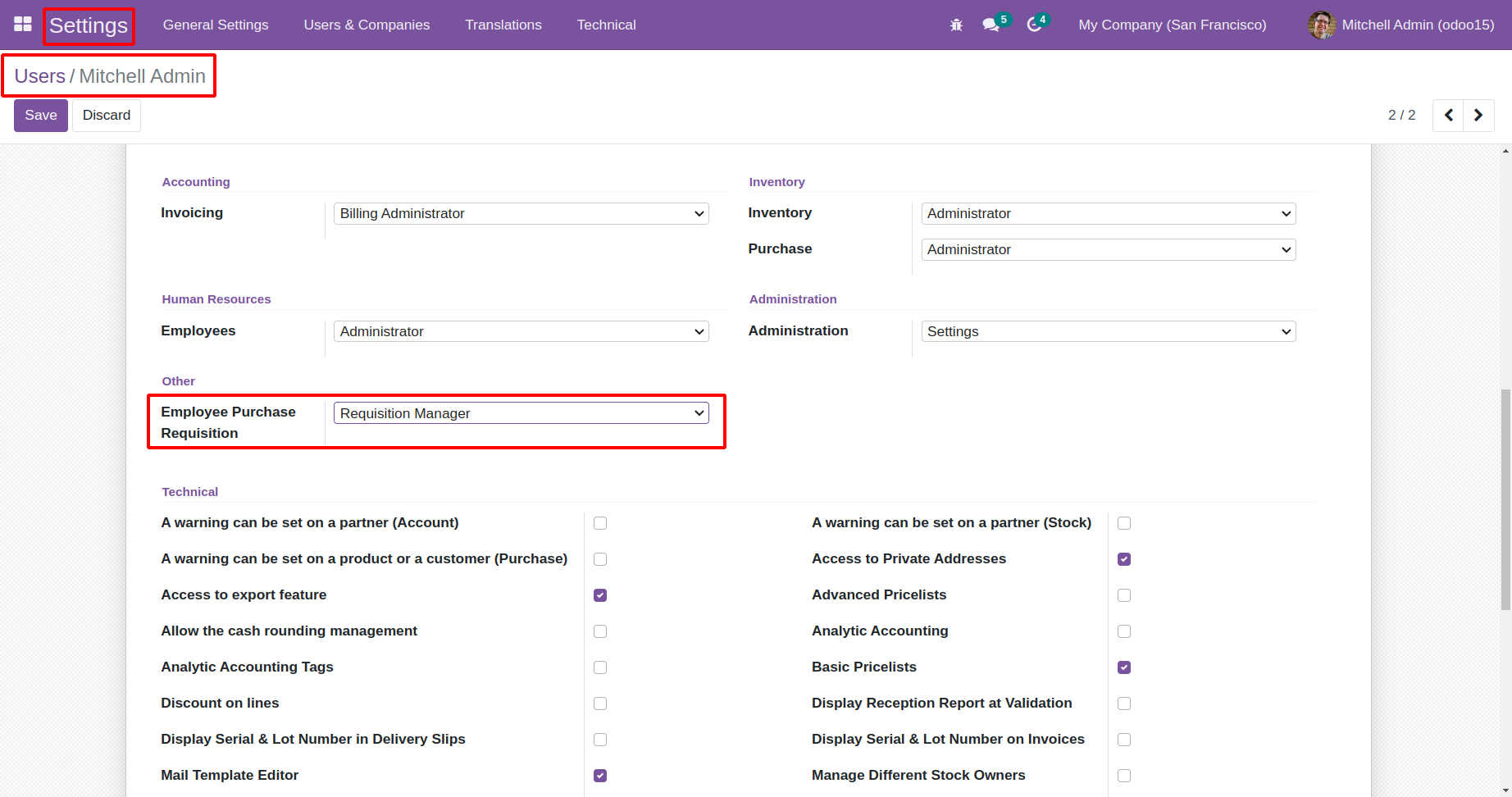
Task: Enable Manage Different Stock Owners checkbox
Action: coord(1124,776)
